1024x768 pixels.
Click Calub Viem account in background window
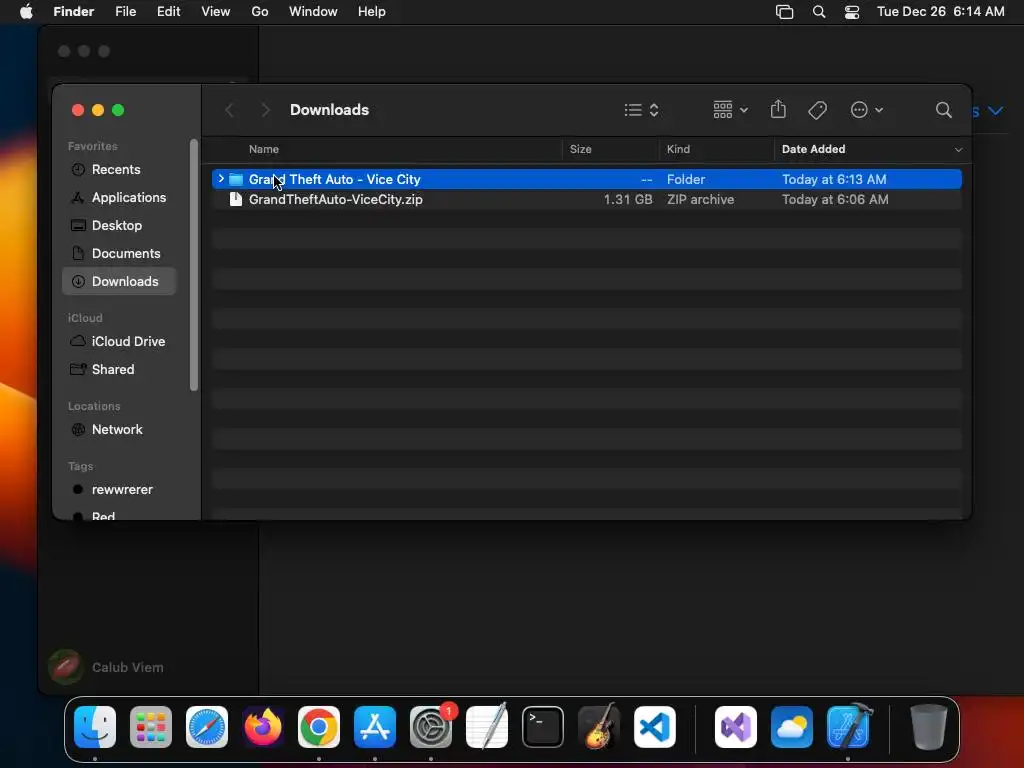pyautogui.click(x=106, y=667)
